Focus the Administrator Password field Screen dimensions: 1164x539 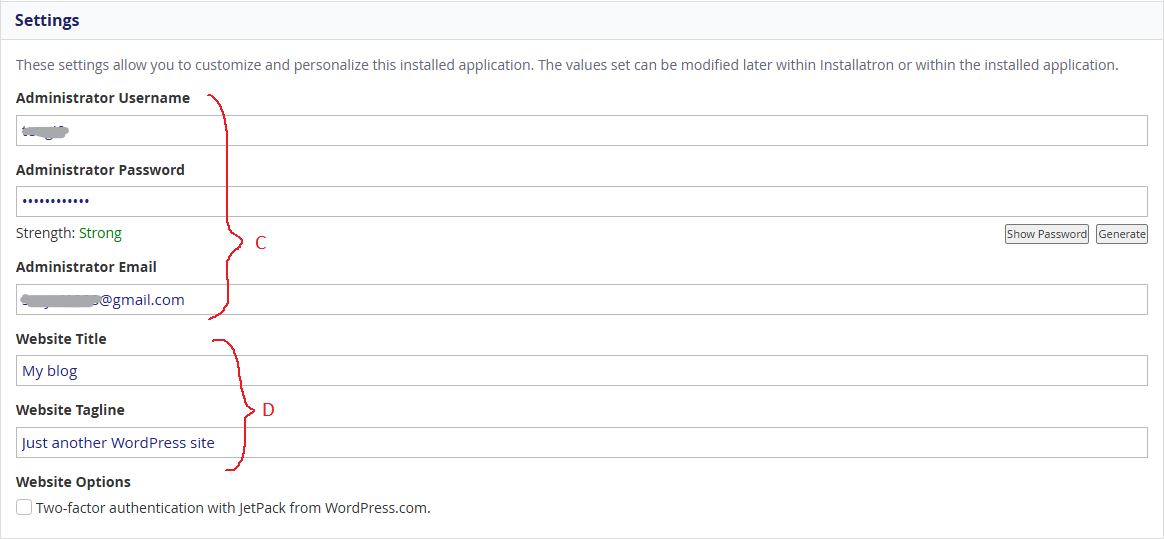point(580,201)
